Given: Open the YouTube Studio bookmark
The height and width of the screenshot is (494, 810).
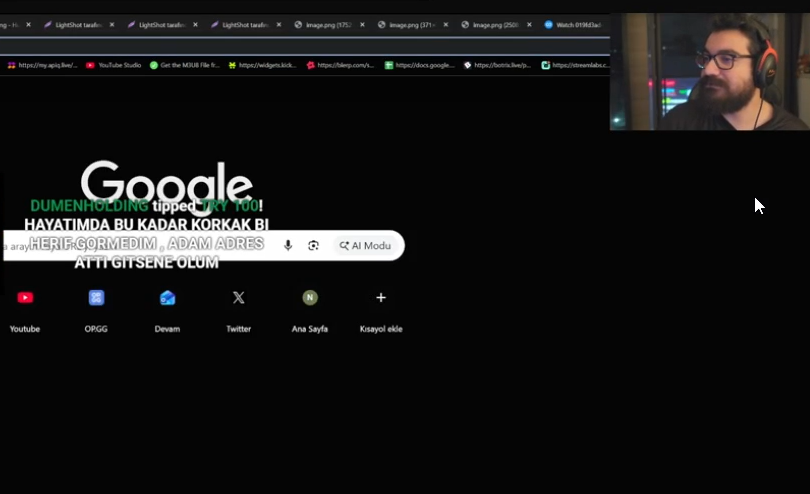Looking at the screenshot, I should [114, 65].
